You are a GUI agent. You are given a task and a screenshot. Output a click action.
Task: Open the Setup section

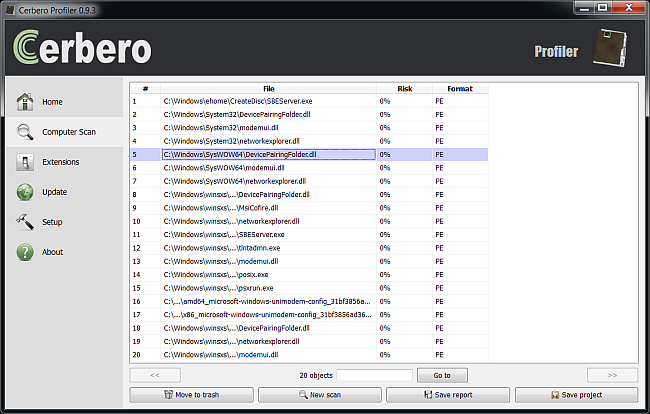(65, 222)
